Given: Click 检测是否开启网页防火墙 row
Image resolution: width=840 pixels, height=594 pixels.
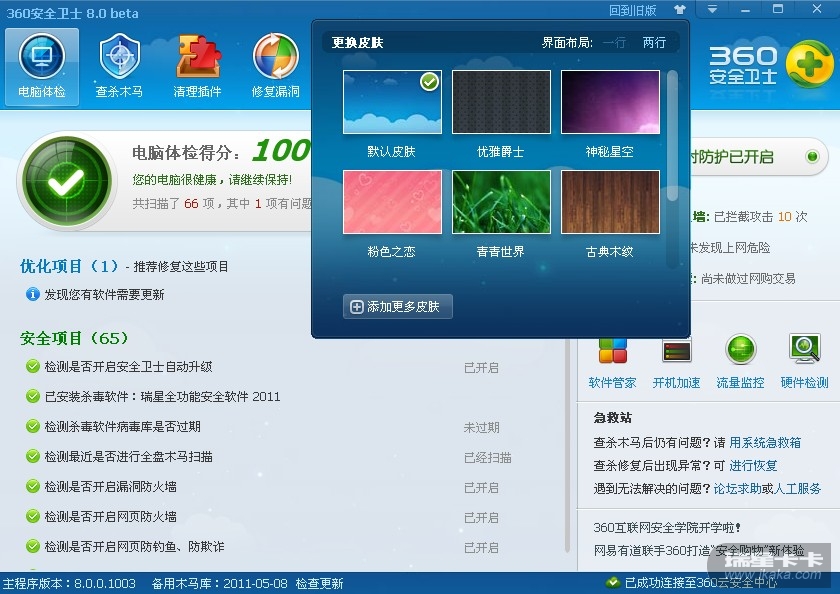Looking at the screenshot, I should (x=262, y=517).
